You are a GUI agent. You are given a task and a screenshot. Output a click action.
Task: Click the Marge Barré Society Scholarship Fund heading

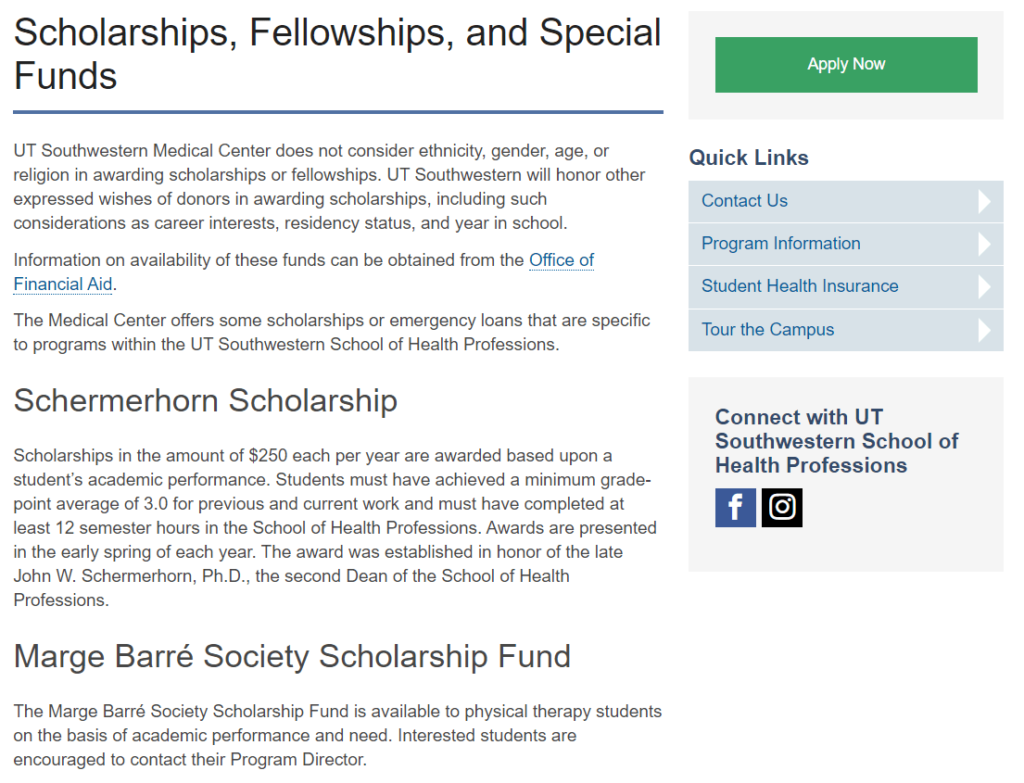(291, 656)
